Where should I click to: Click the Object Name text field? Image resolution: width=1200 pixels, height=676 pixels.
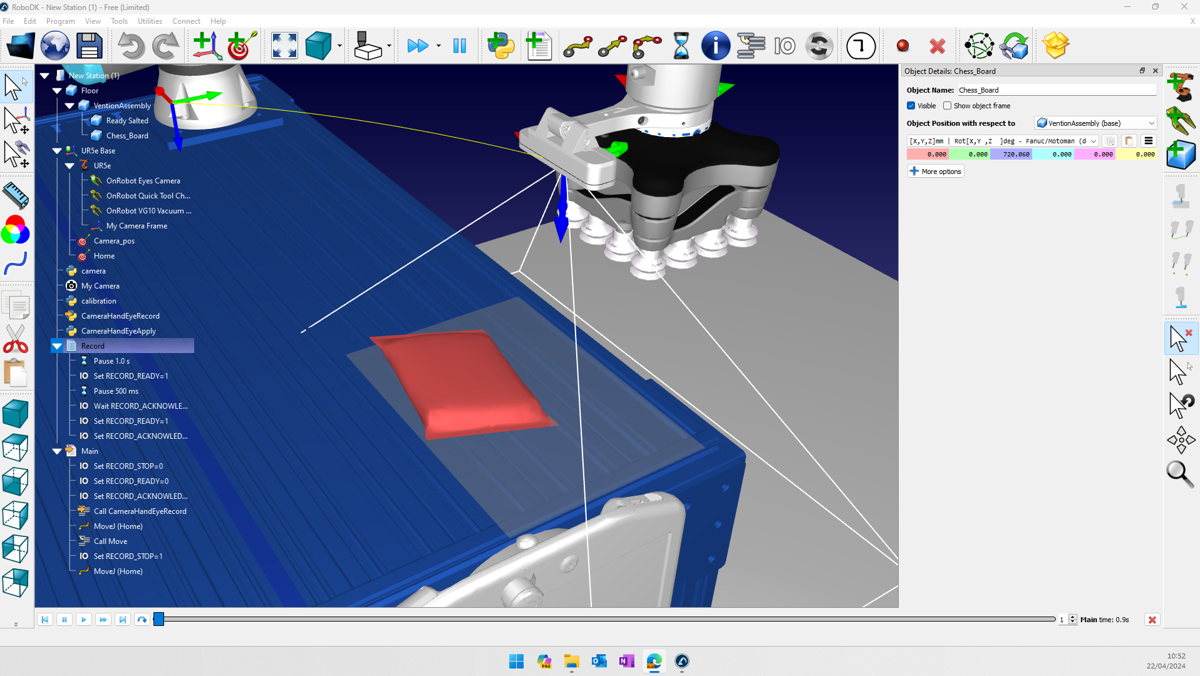click(x=1055, y=90)
